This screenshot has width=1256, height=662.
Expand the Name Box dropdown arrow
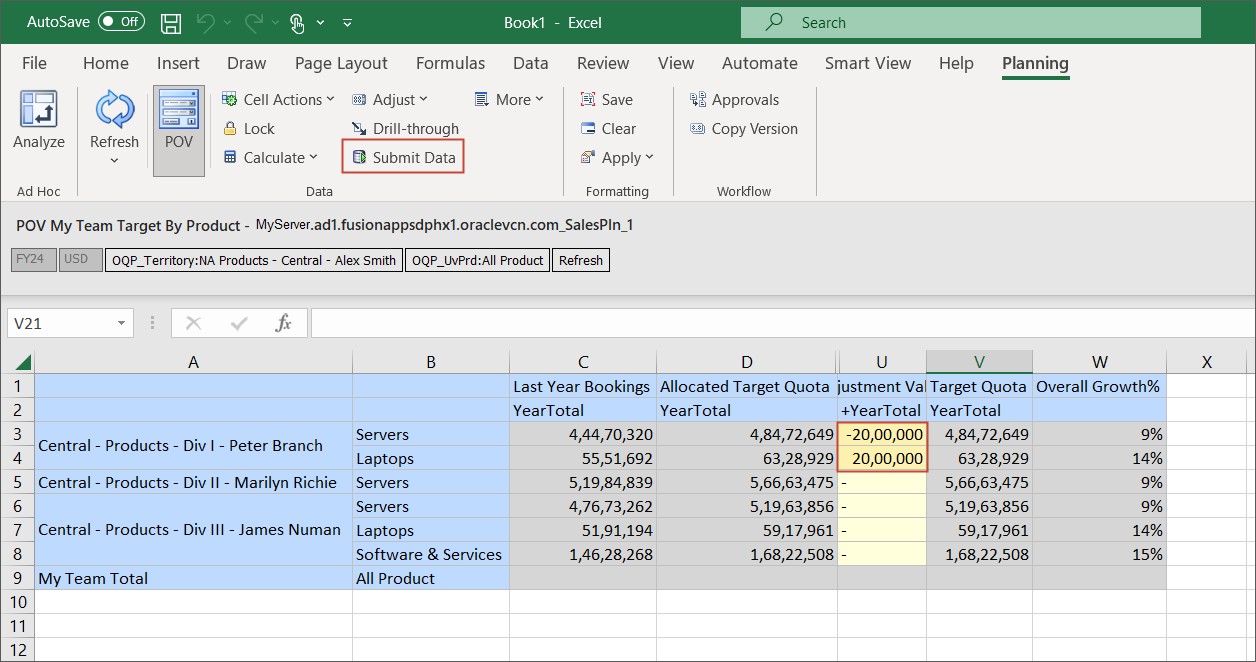click(x=122, y=324)
